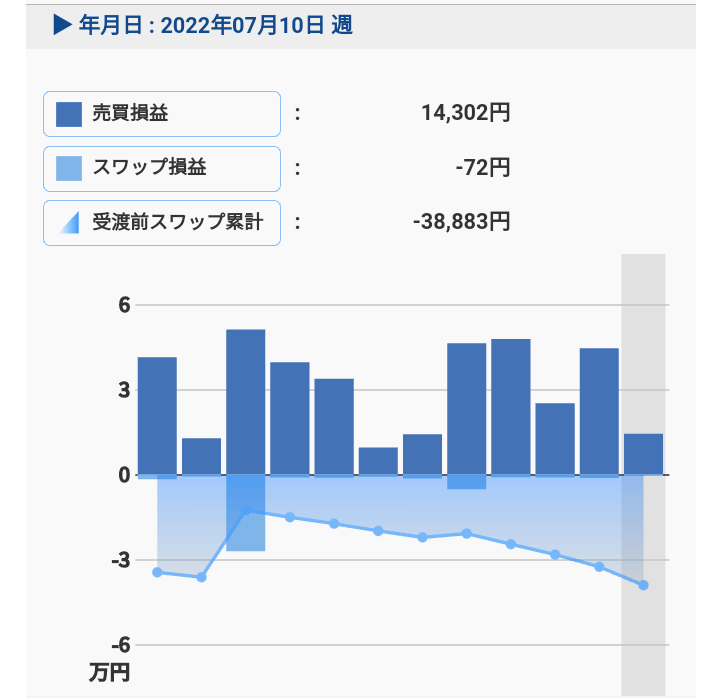
Task: Click the -72円 swap value
Action: 482,168
